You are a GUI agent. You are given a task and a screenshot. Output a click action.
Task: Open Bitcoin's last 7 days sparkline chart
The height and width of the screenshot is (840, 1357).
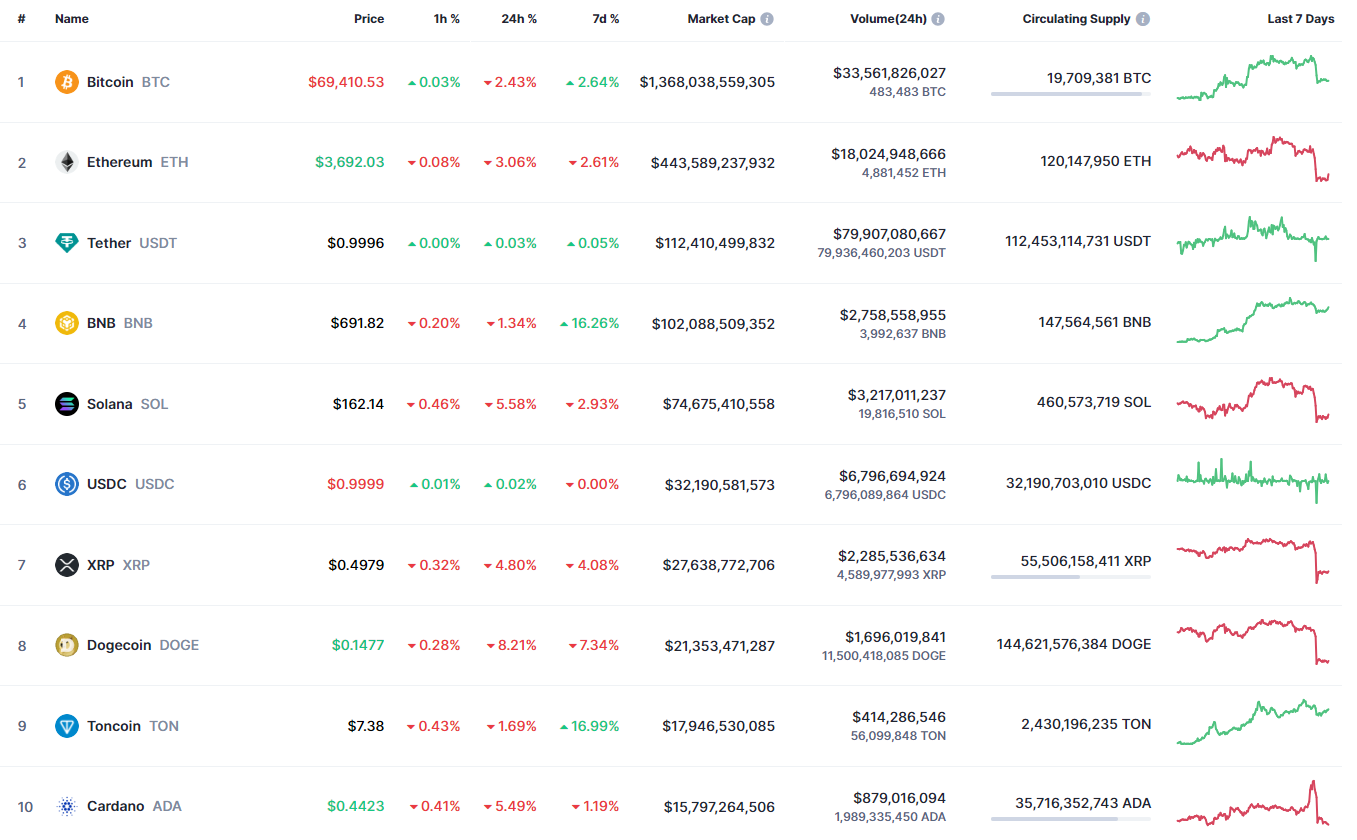[x=1253, y=78]
